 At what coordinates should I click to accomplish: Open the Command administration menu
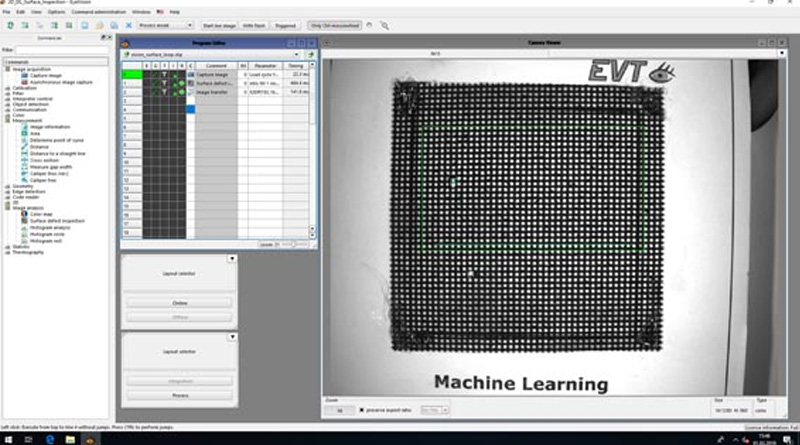(x=99, y=11)
